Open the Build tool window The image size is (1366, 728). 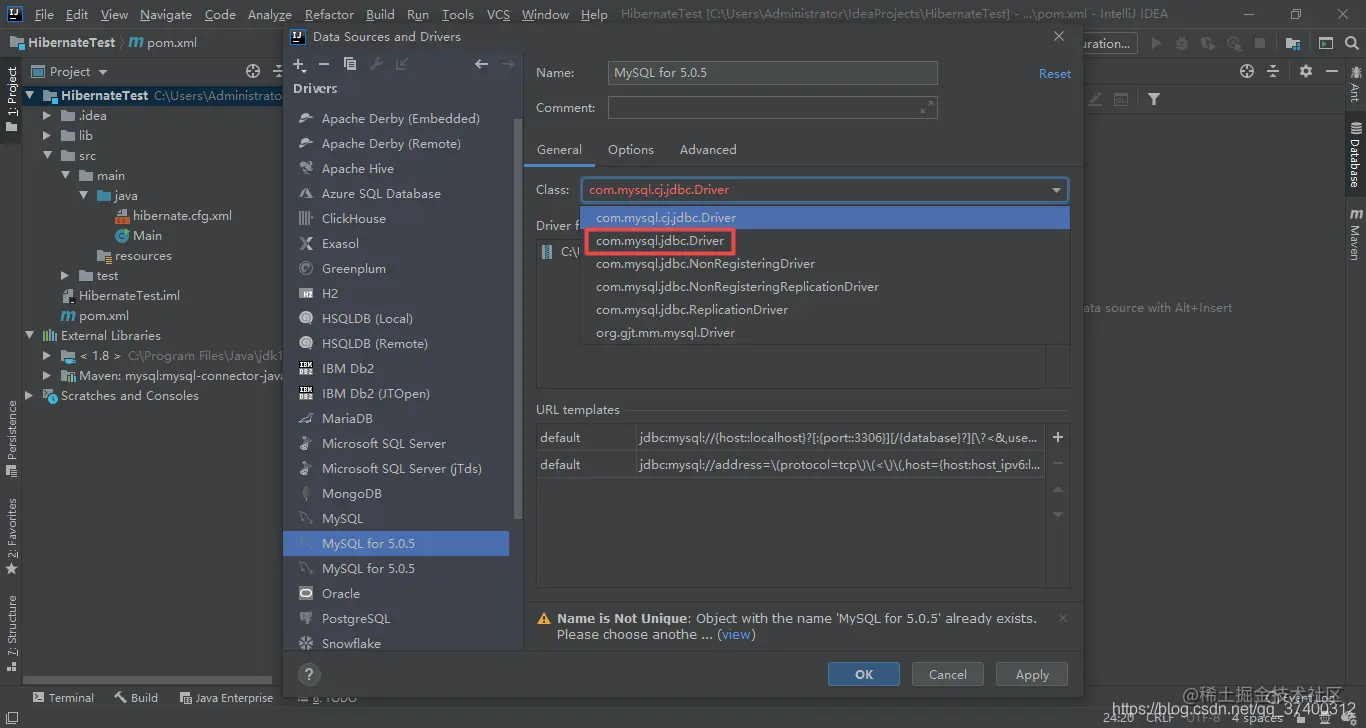[x=136, y=697]
